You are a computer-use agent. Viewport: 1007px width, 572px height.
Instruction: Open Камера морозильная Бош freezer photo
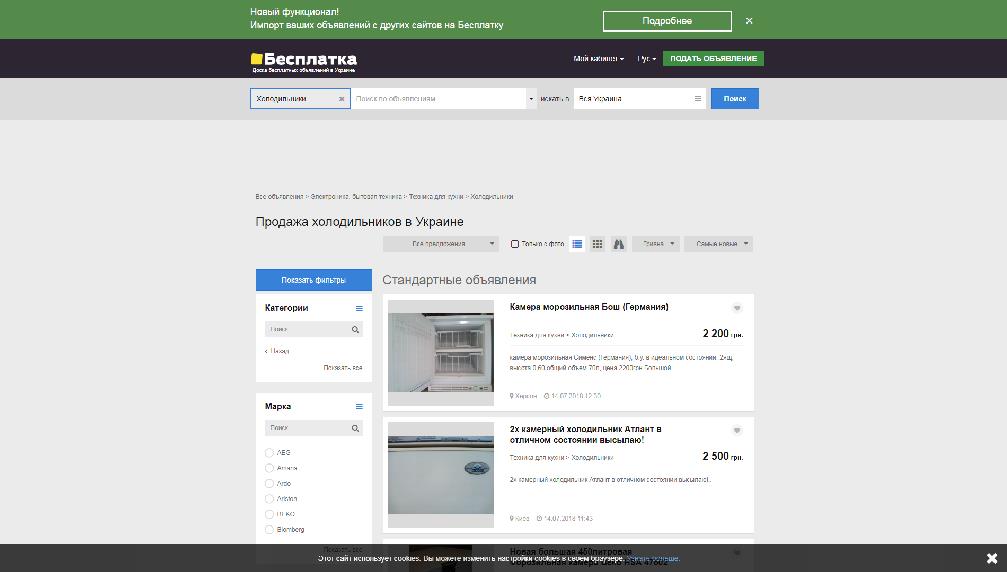pyautogui.click(x=441, y=352)
